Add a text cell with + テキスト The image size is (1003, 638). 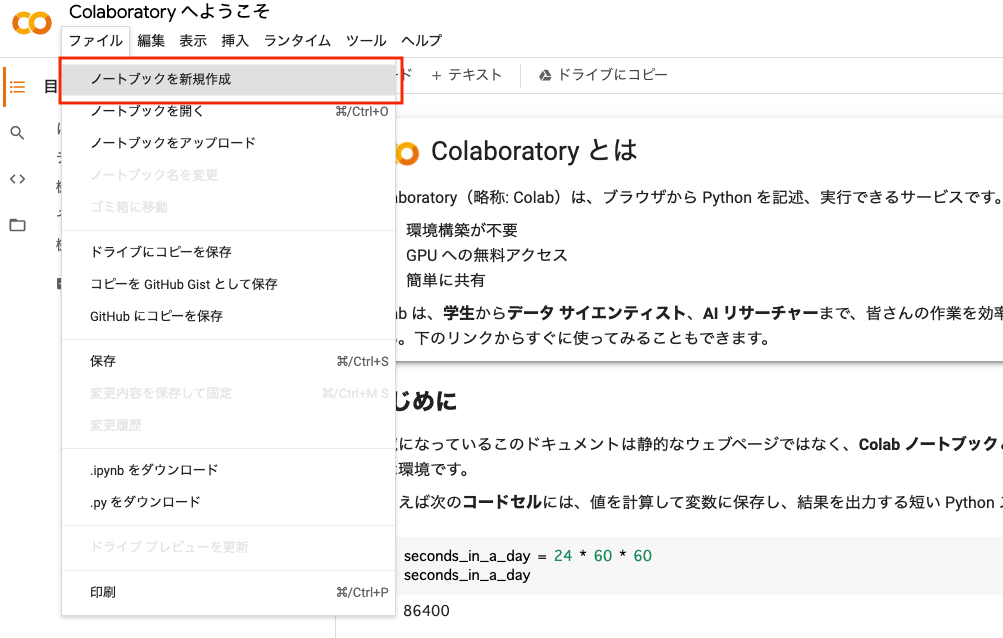tap(466, 76)
